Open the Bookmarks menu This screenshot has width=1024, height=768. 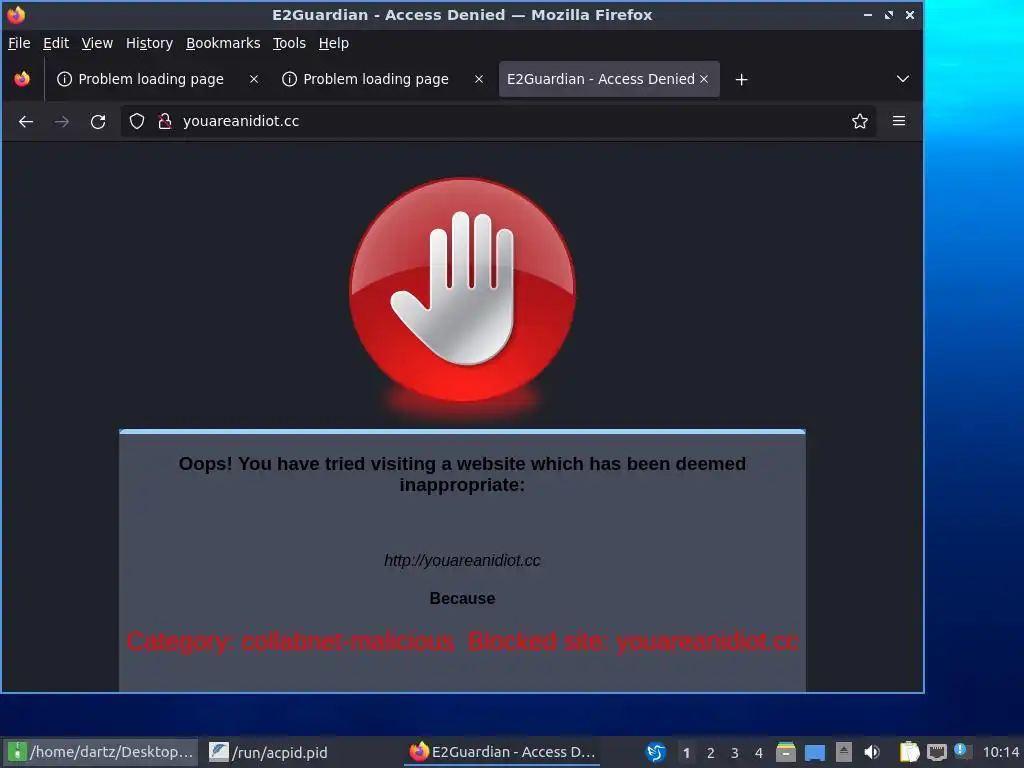coord(223,43)
